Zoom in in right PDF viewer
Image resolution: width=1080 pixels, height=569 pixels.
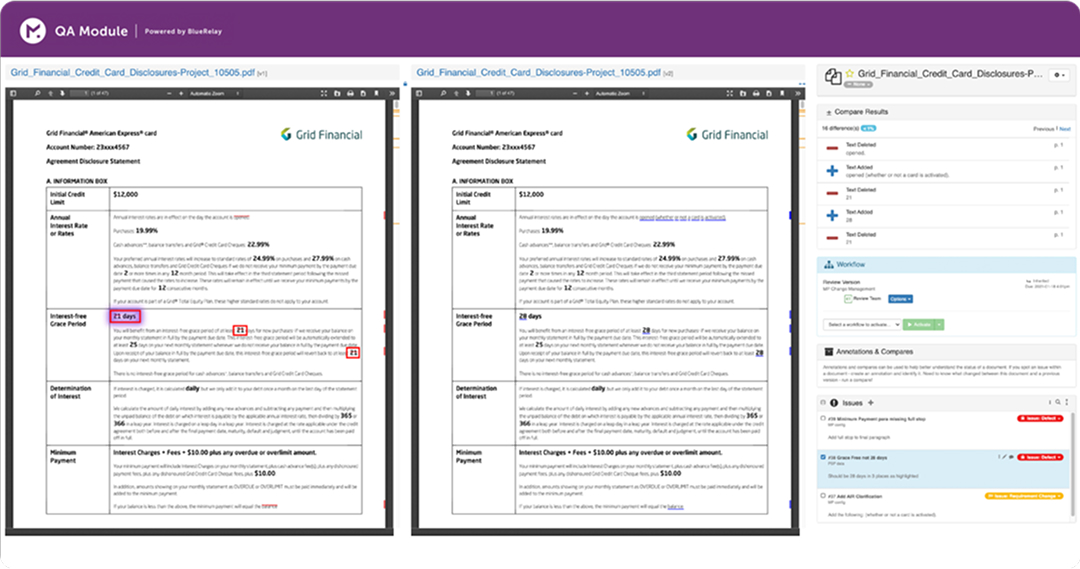(585, 93)
